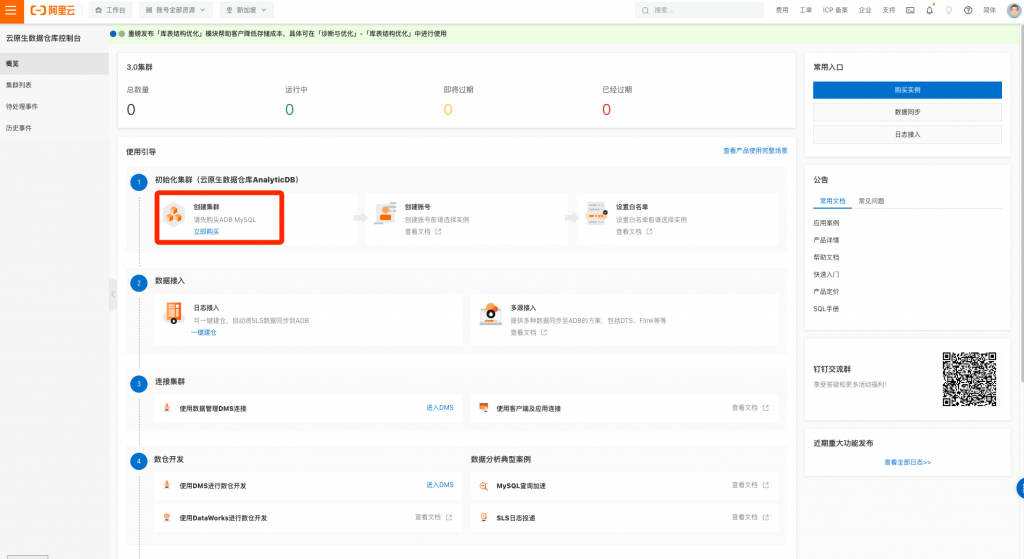Click external-link icon in 多源接入 card

point(544,332)
